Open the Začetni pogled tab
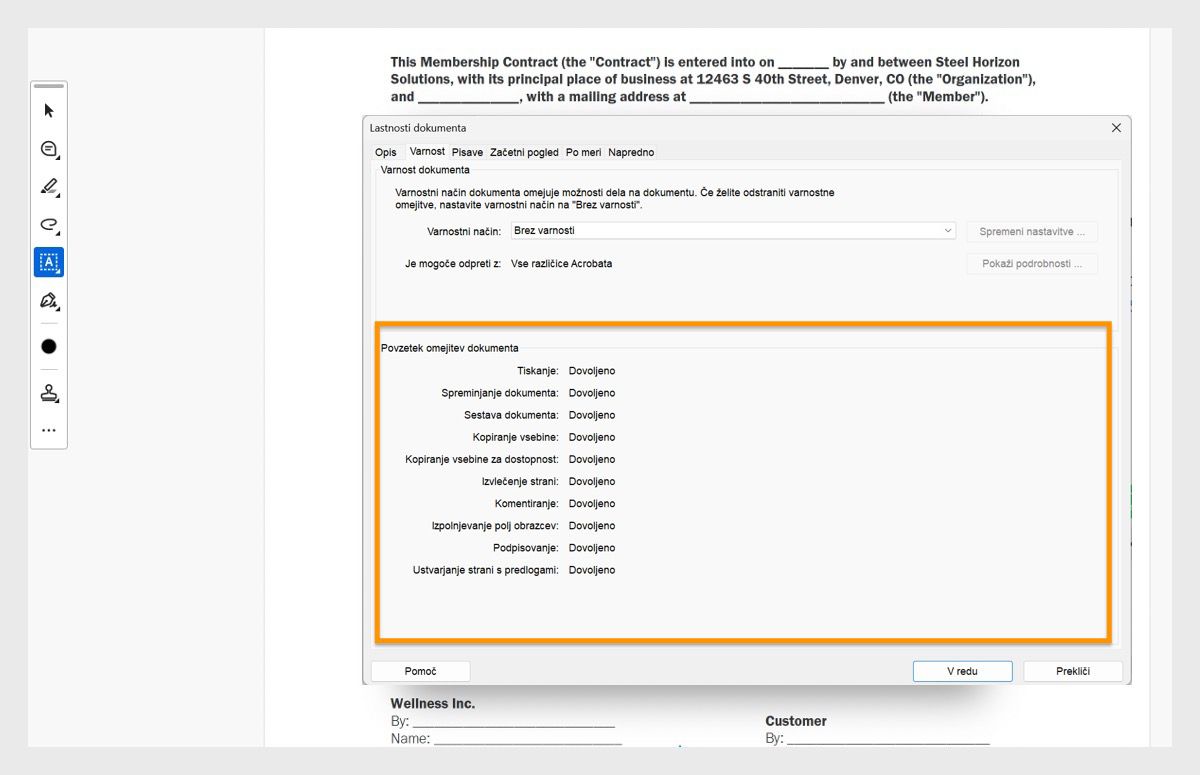Image resolution: width=1200 pixels, height=775 pixels. tap(524, 152)
